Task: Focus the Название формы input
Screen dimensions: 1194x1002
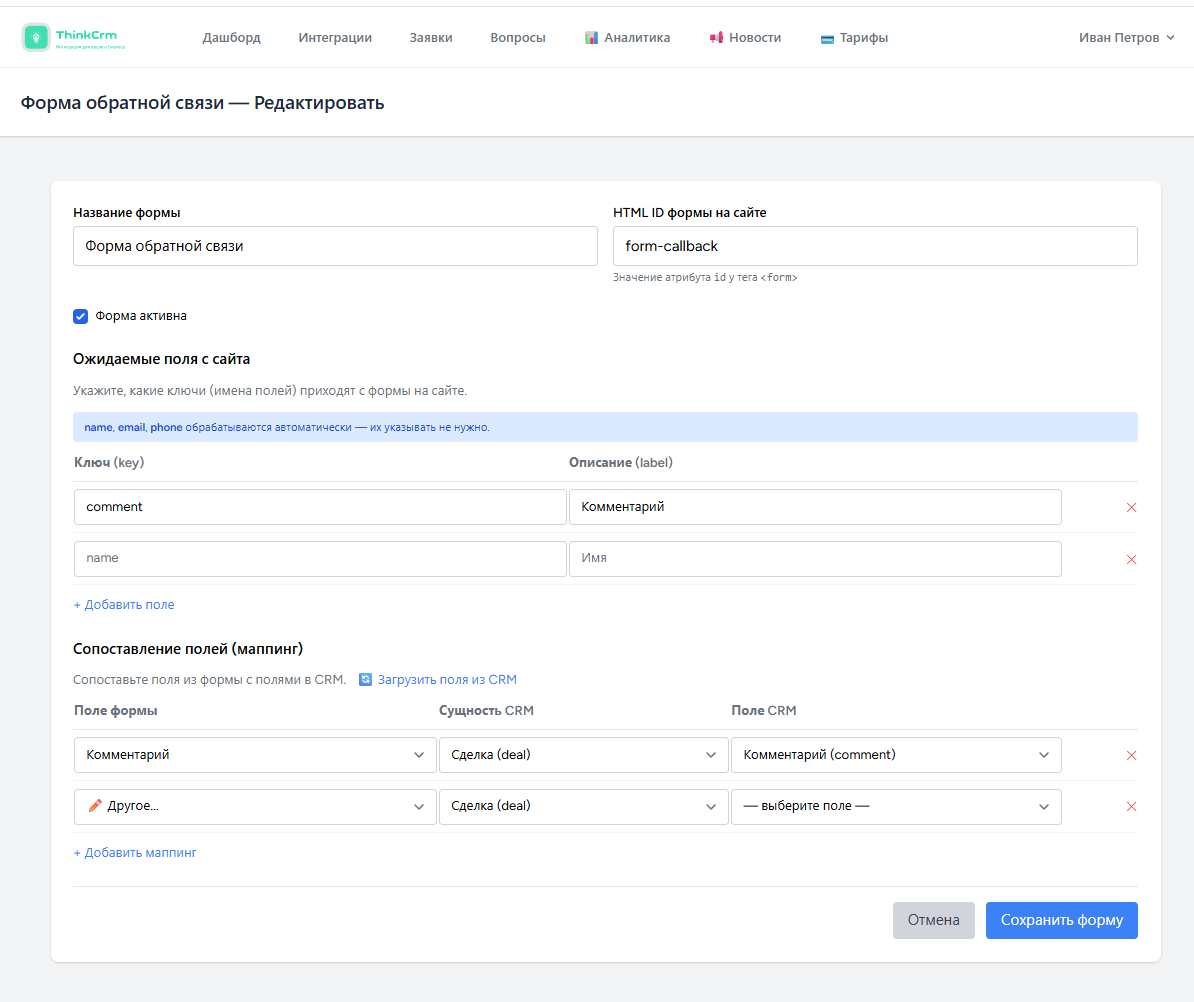Action: [335, 246]
